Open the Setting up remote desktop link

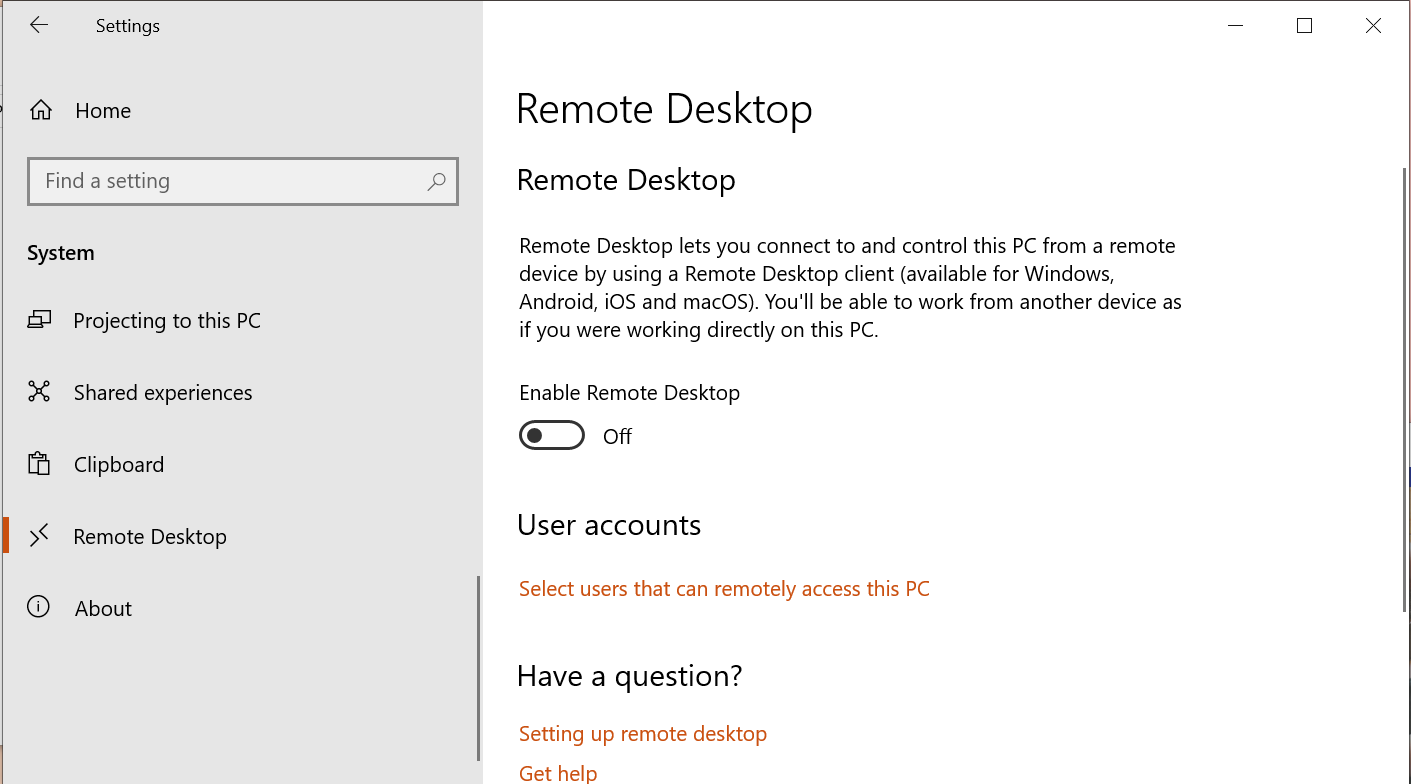tap(642, 733)
